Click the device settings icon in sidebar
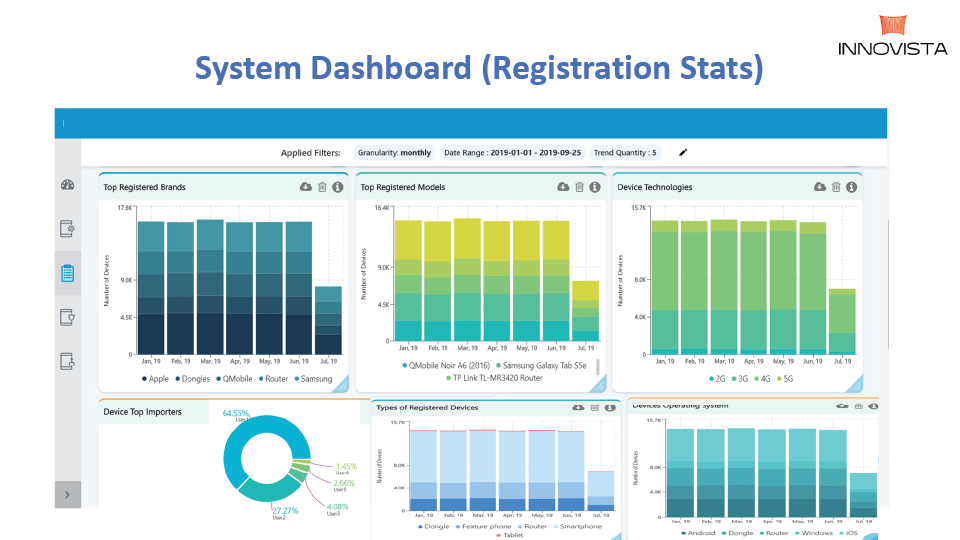 (x=68, y=229)
